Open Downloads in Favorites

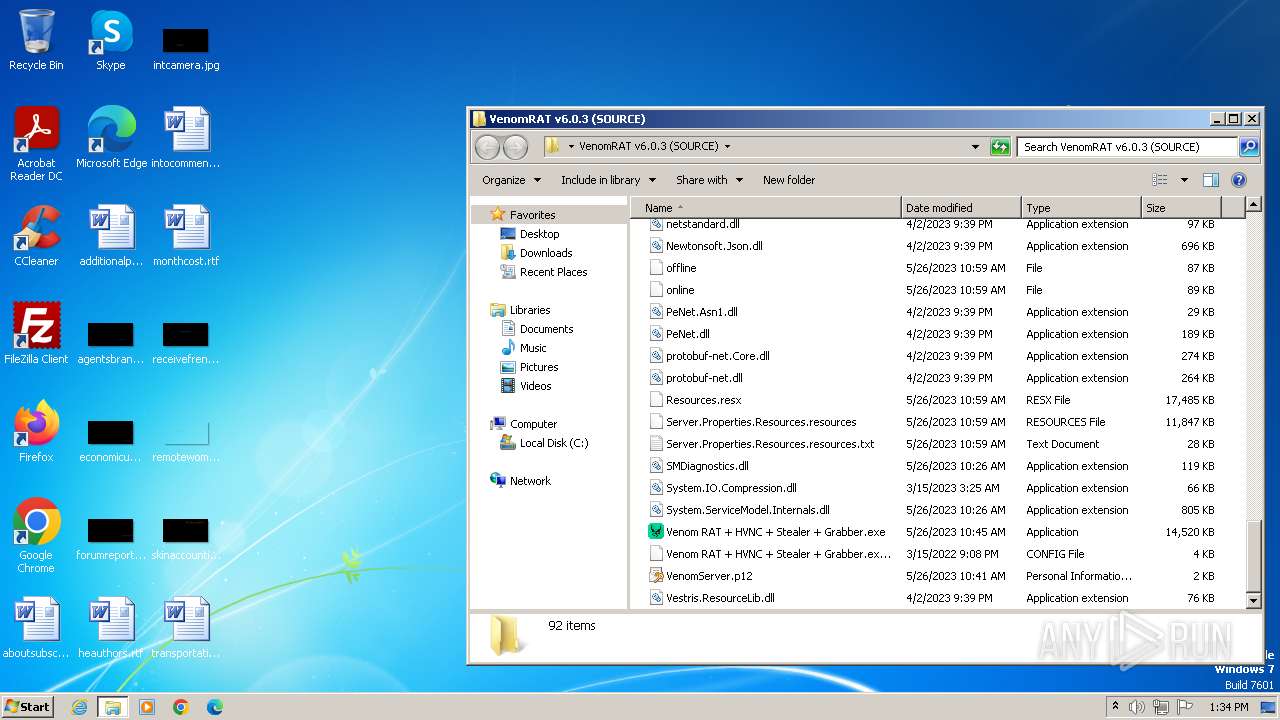click(x=546, y=252)
